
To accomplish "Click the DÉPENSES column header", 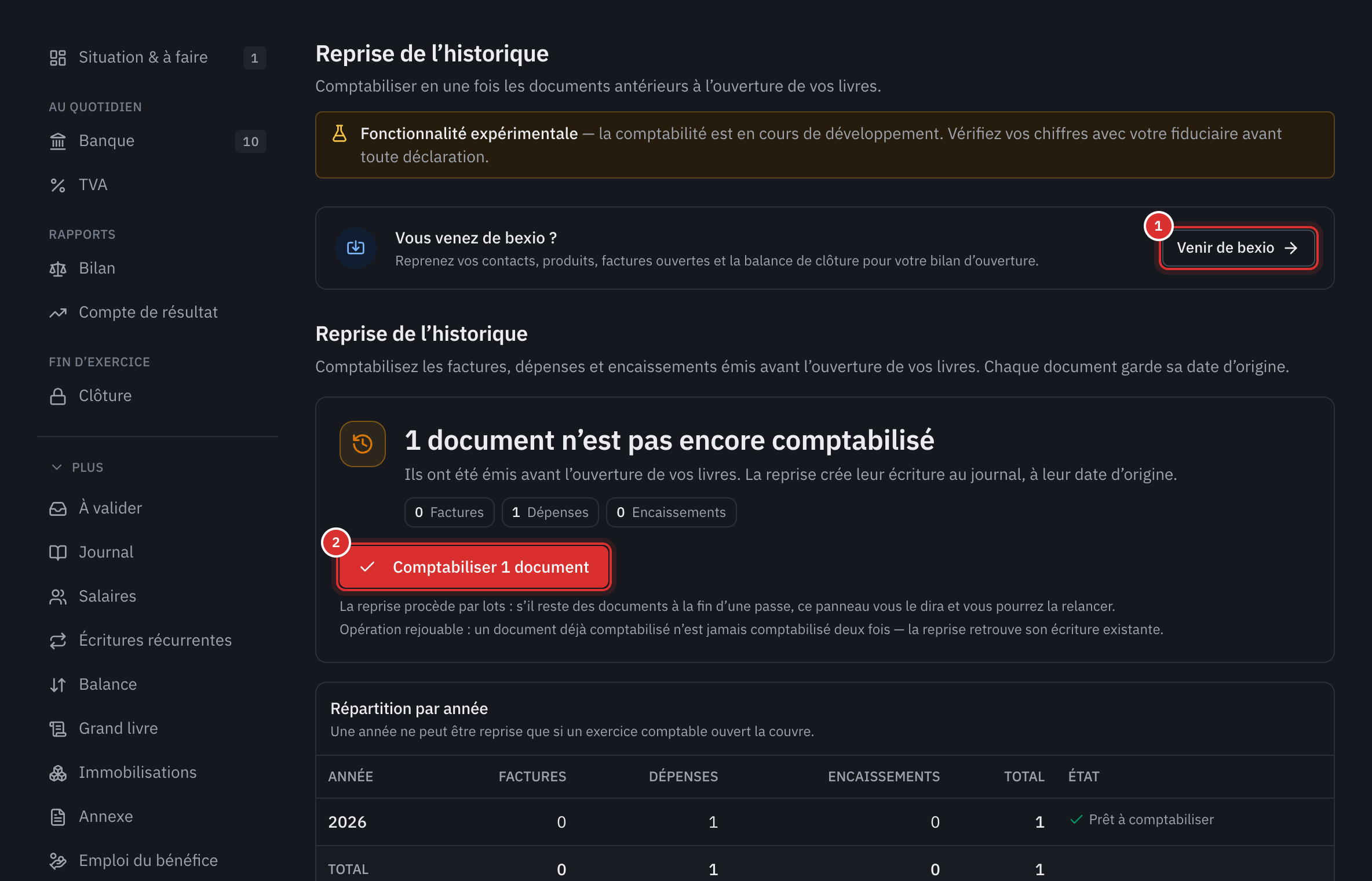I will [683, 777].
